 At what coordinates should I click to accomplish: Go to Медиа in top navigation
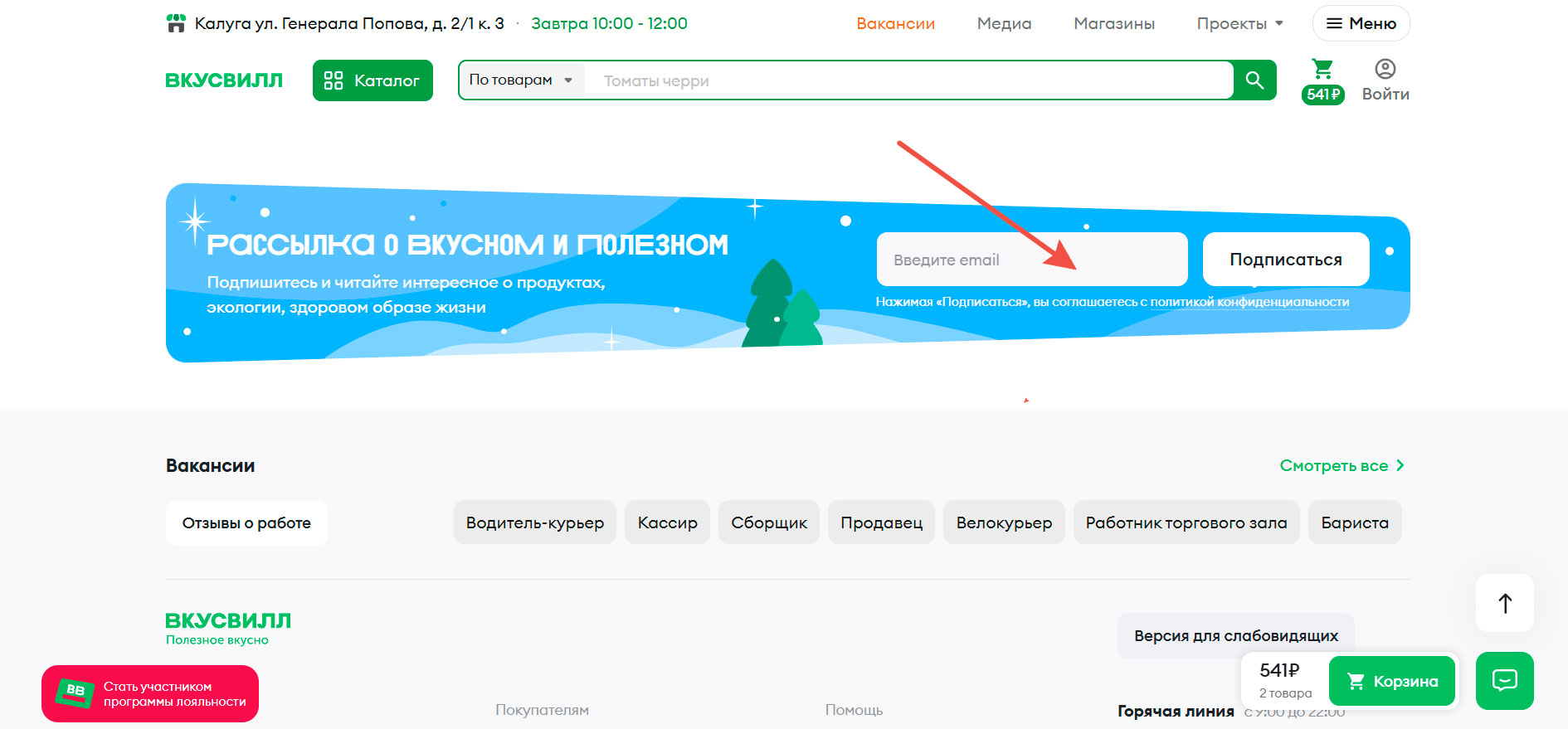[x=1004, y=23]
